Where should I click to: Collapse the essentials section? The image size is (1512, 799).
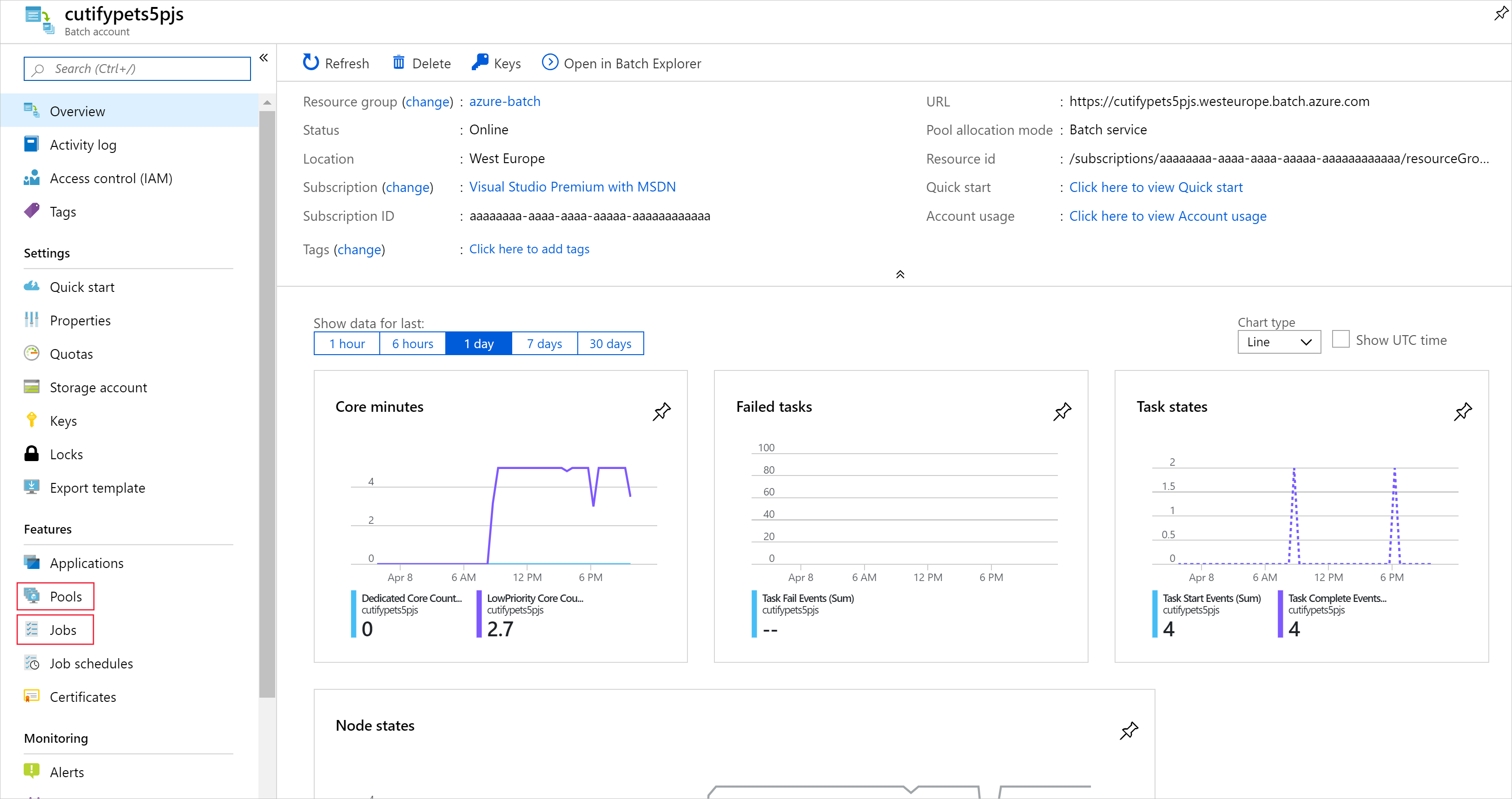900,274
